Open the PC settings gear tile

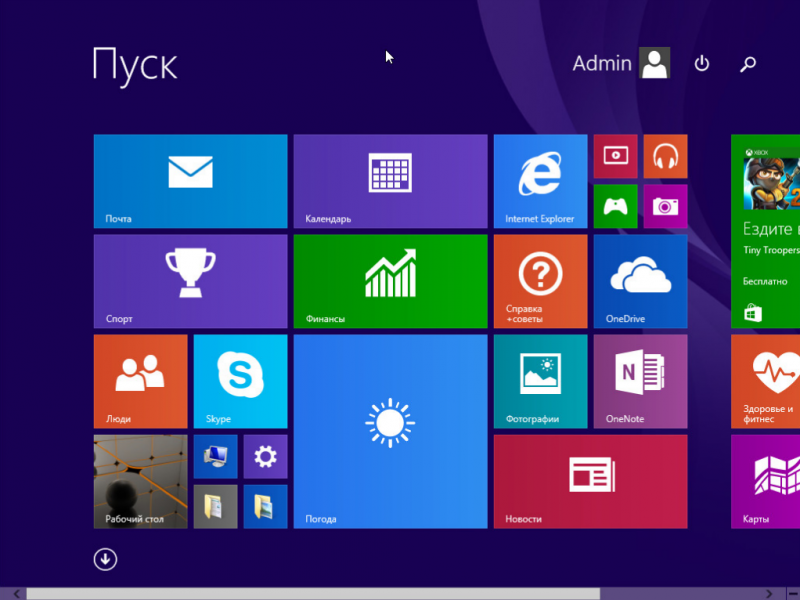265,456
